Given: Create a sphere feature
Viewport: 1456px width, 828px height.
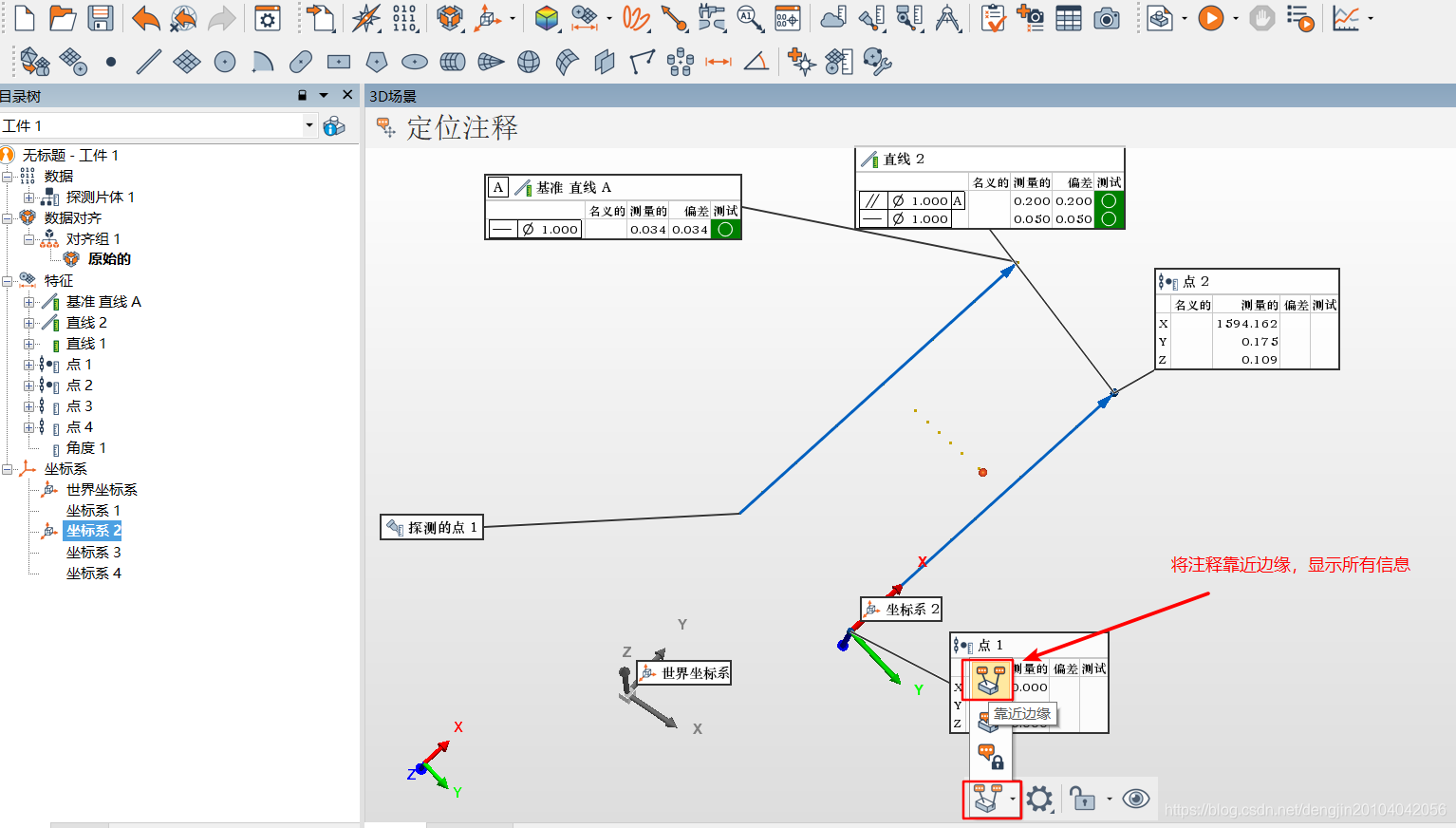Looking at the screenshot, I should coord(529,62).
